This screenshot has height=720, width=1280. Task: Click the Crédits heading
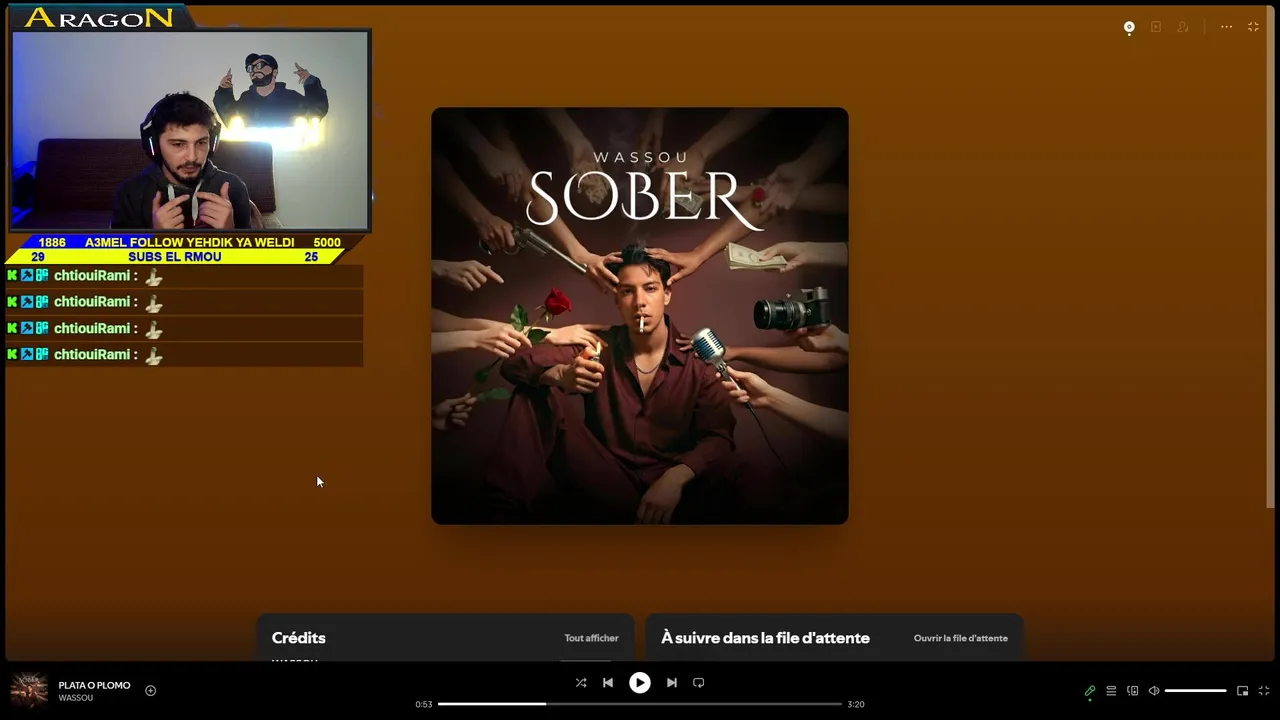pos(299,638)
